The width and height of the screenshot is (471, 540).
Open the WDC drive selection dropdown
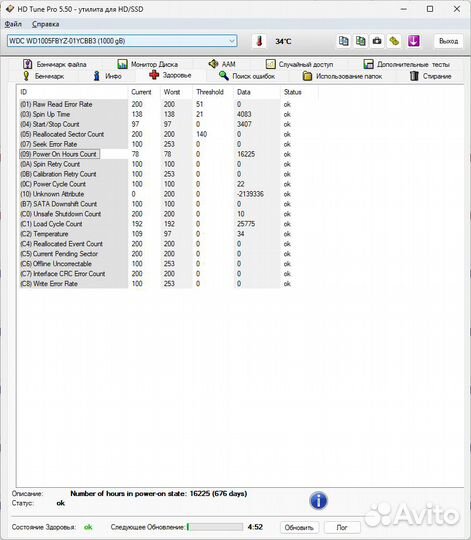(122, 41)
